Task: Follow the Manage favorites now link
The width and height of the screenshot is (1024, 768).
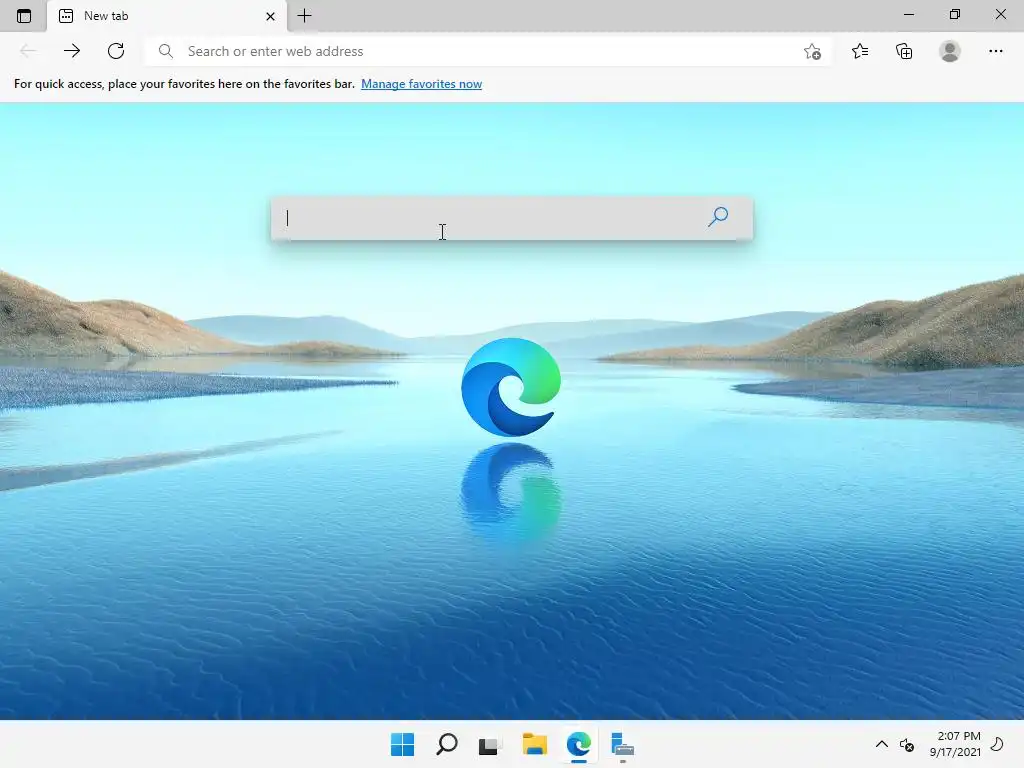Action: pos(421,84)
